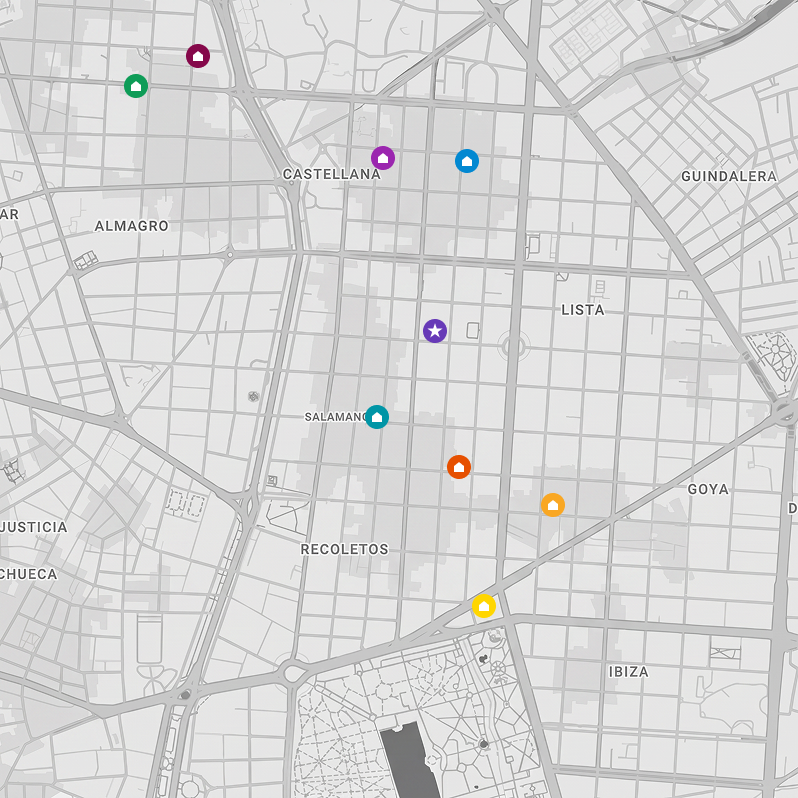
Task: Click the SALAMANCA district label
Action: 335,417
